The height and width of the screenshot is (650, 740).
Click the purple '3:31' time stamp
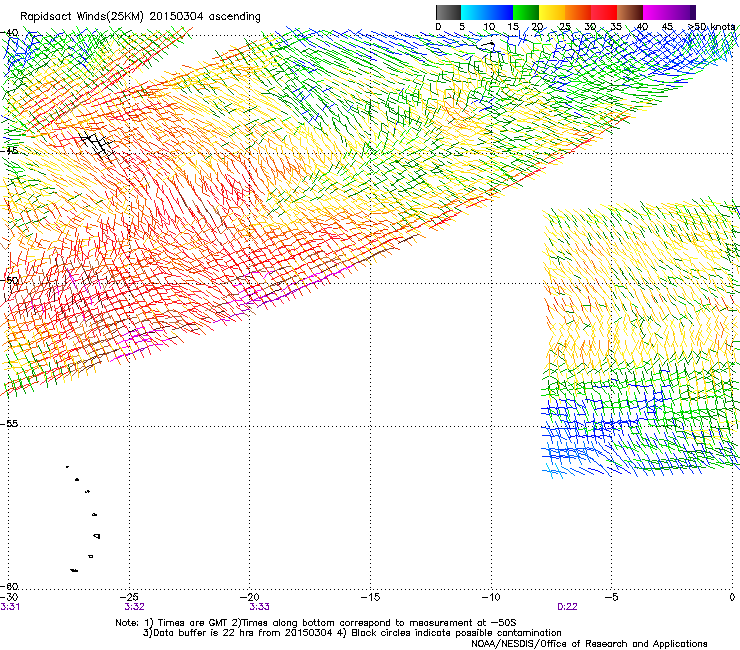[x=10, y=607]
